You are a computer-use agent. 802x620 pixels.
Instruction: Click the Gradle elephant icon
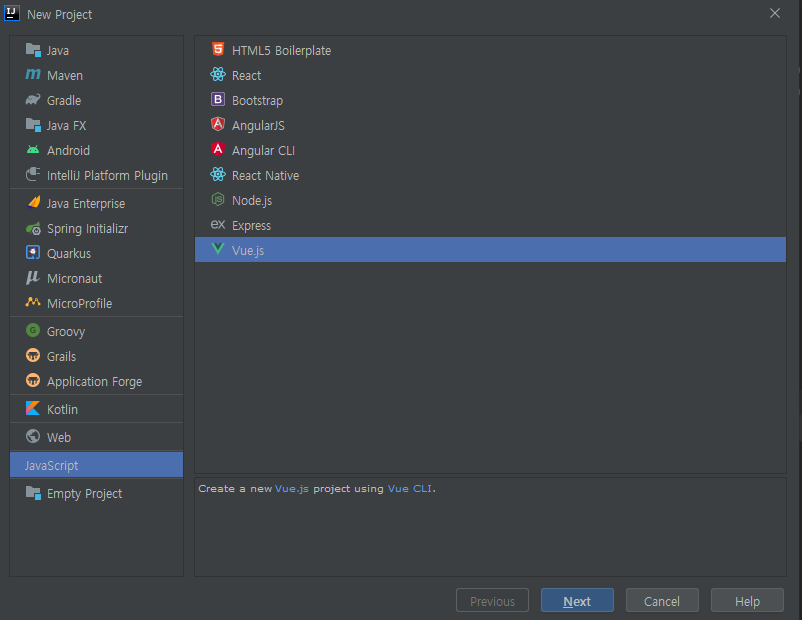(x=33, y=100)
